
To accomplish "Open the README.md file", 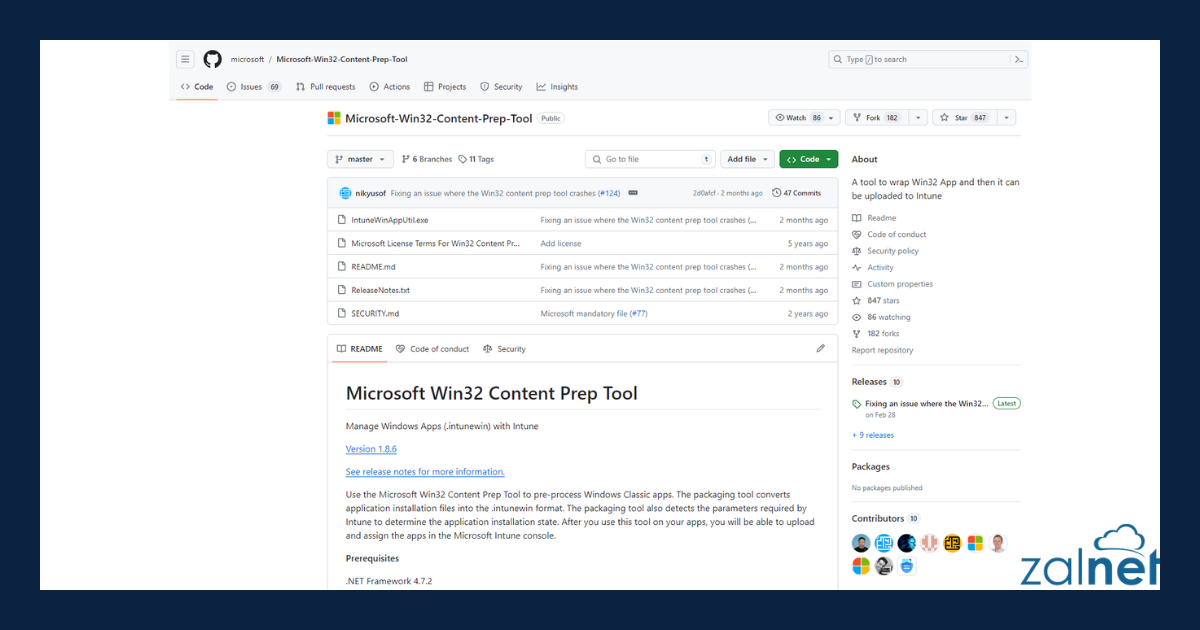I will pyautogui.click(x=373, y=267).
